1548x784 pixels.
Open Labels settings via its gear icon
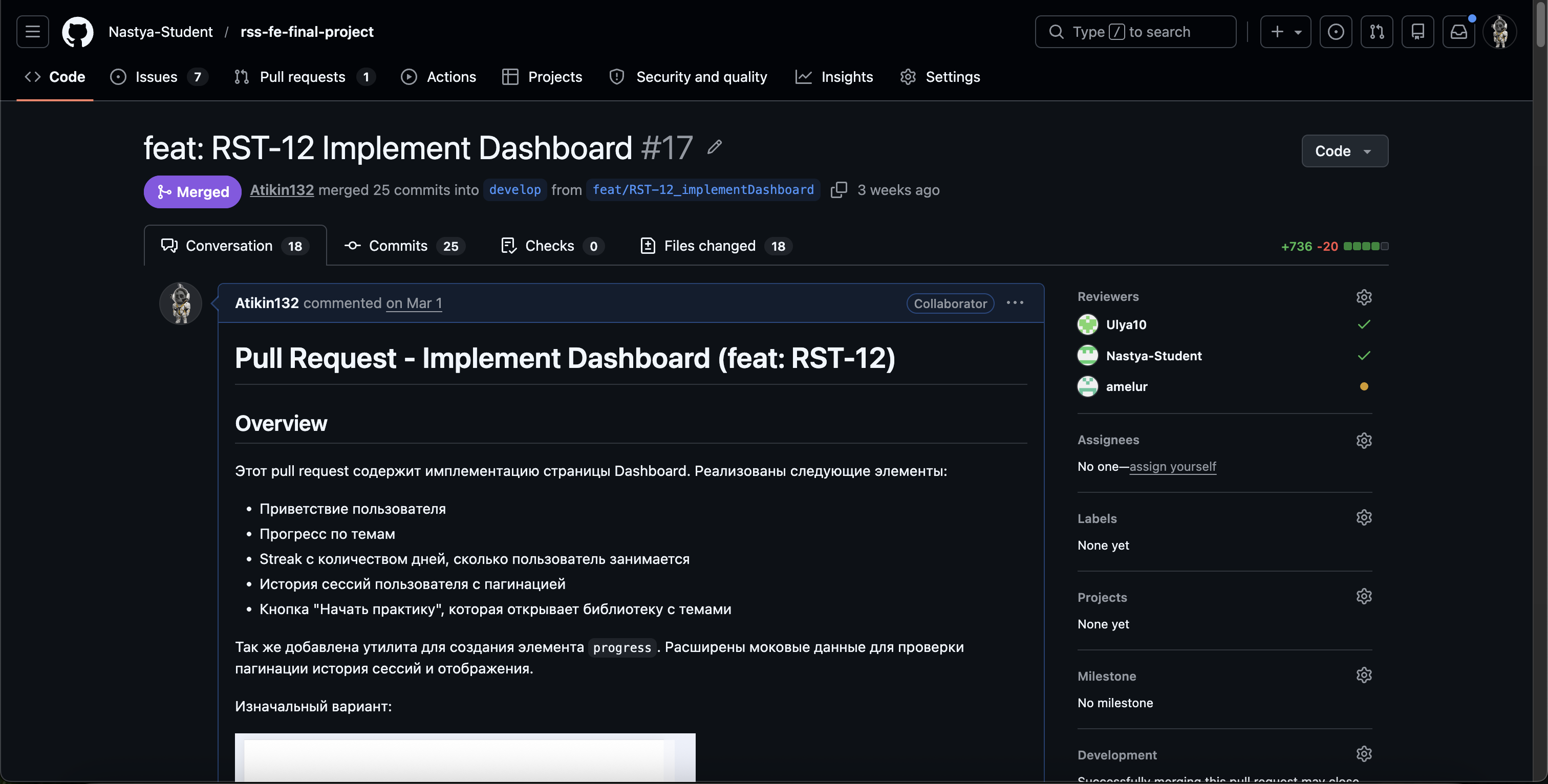(x=1364, y=517)
